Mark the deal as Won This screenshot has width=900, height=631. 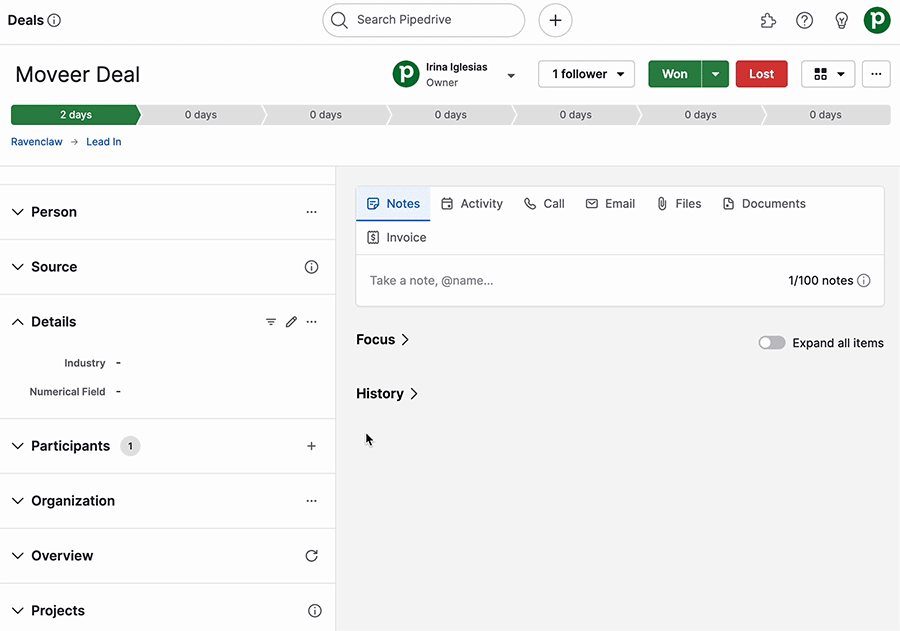674,74
